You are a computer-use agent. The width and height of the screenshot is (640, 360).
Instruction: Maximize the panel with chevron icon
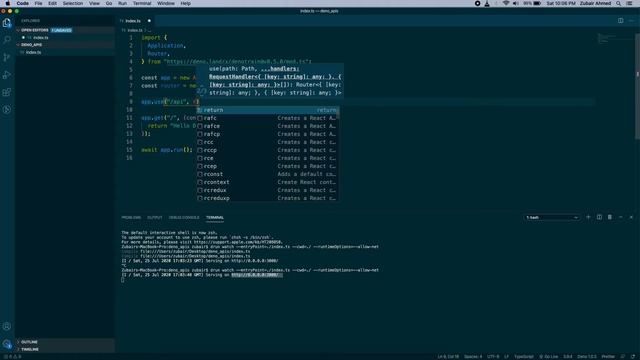click(620, 218)
